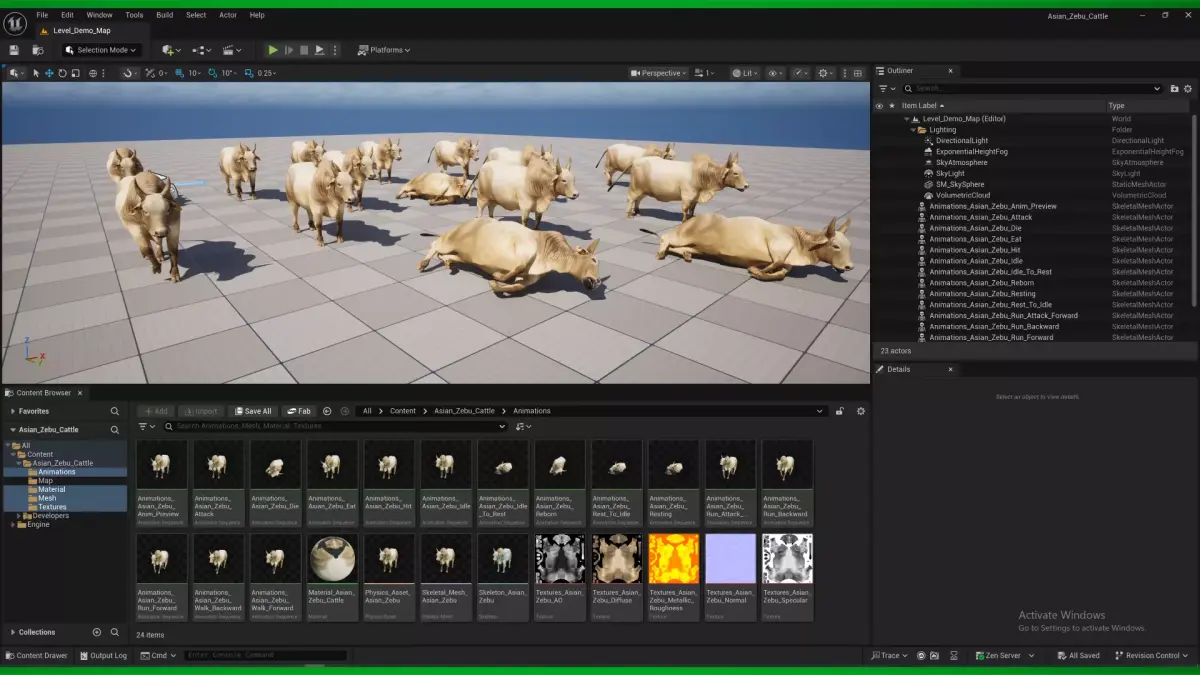This screenshot has height=675, width=1200.
Task: Open the Selection Mode dropdown
Action: pyautogui.click(x=101, y=50)
